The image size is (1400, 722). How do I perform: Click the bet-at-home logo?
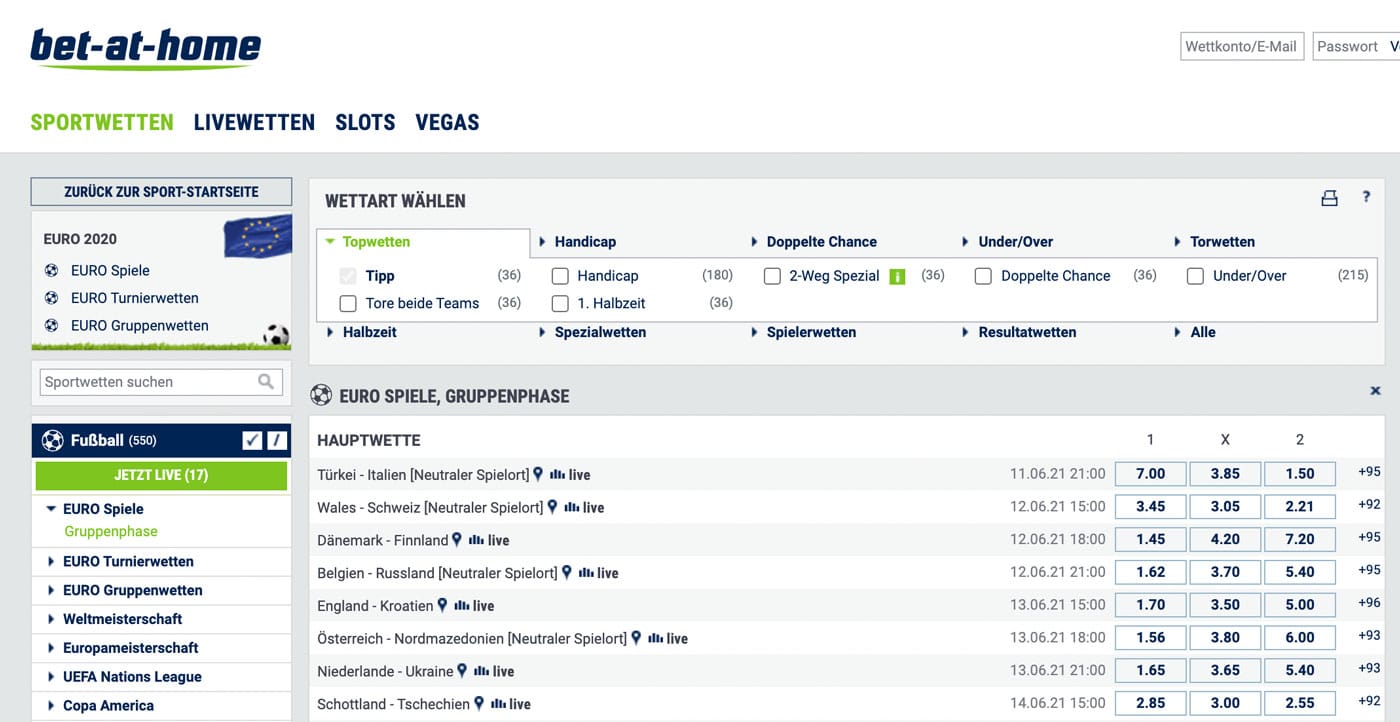146,48
